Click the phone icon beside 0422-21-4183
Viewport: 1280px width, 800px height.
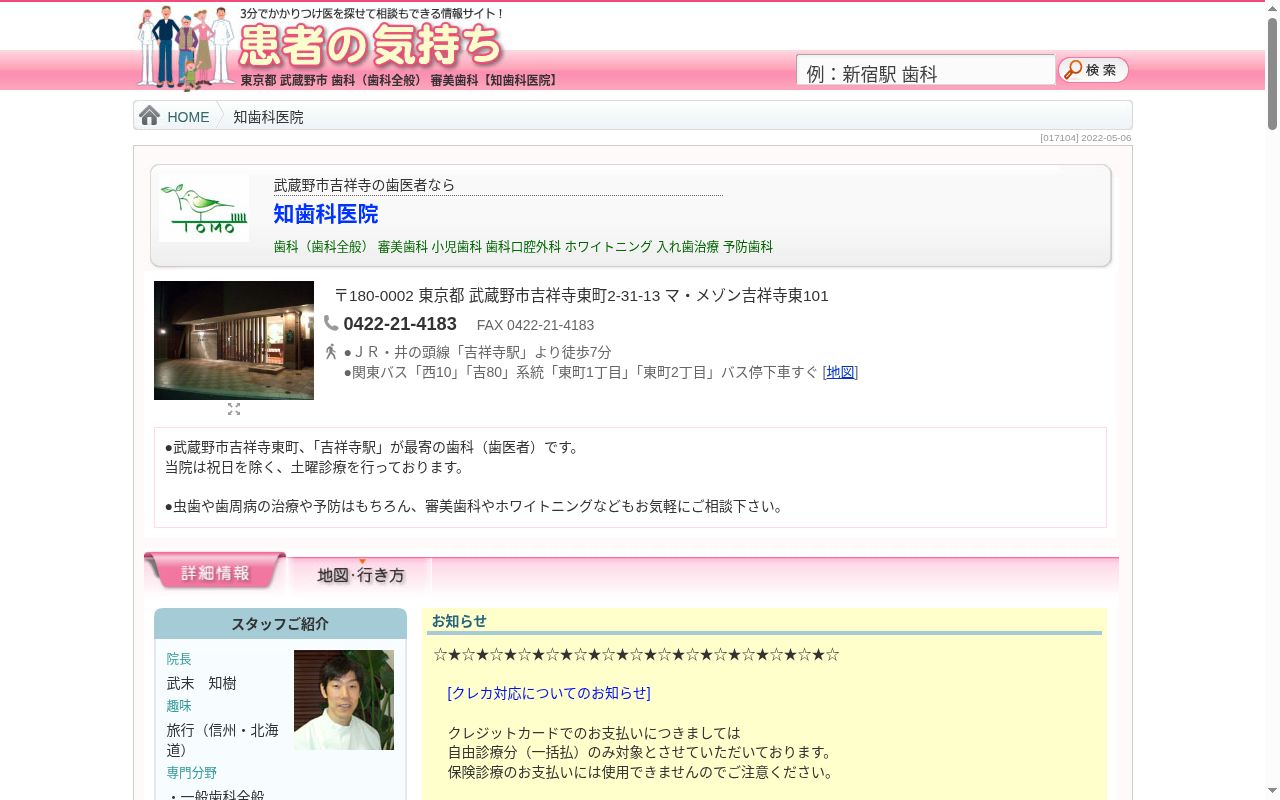point(331,323)
